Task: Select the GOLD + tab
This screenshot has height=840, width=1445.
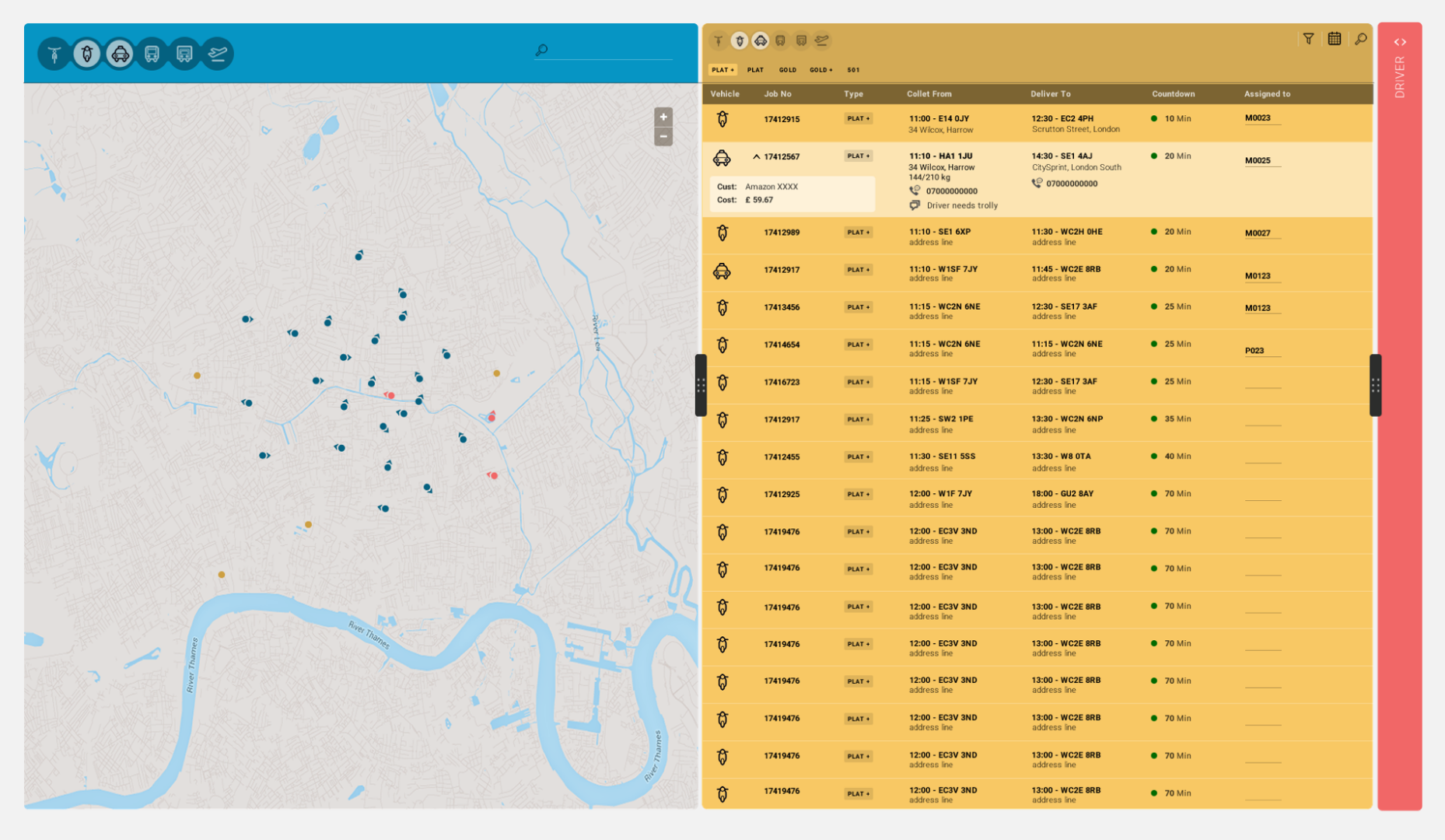Action: pos(821,70)
